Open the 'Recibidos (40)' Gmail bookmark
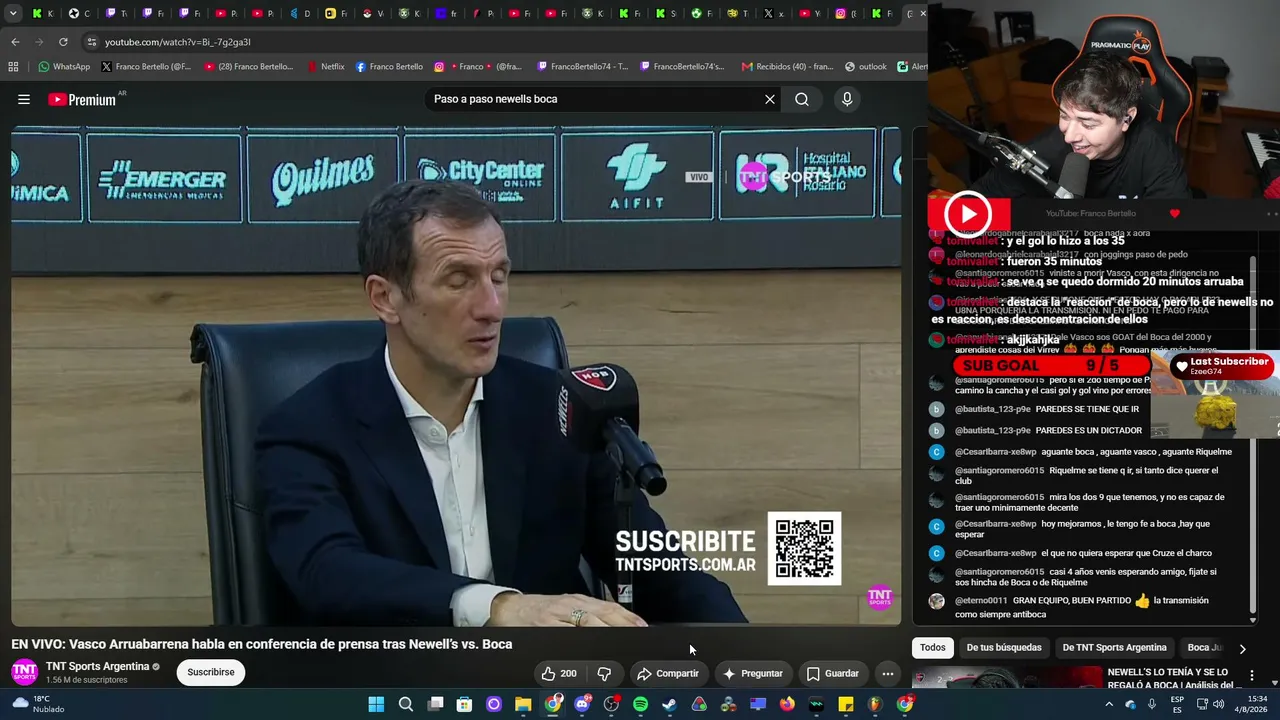 pos(787,67)
